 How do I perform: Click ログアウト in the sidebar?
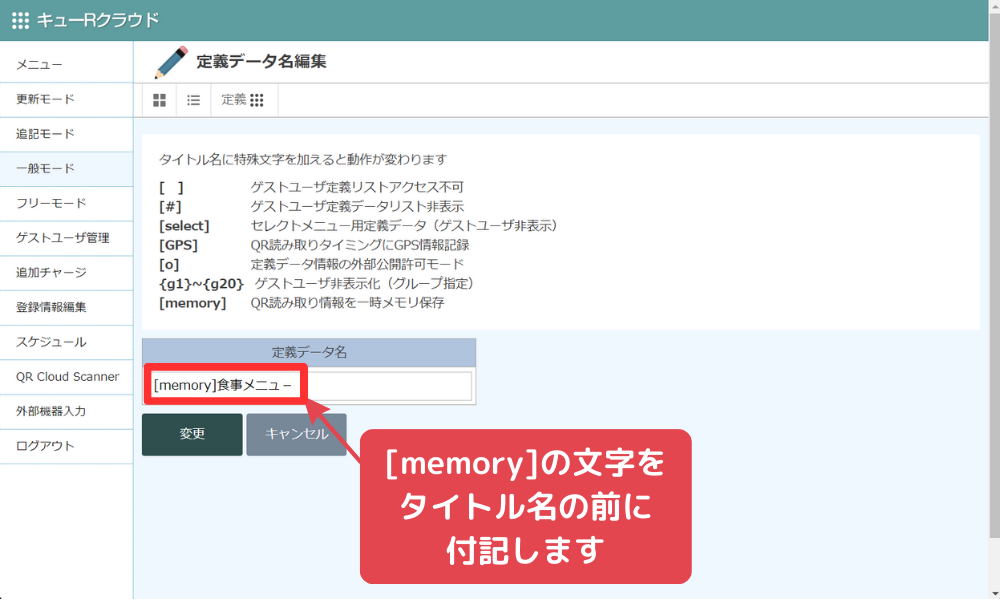pyautogui.click(x=66, y=446)
